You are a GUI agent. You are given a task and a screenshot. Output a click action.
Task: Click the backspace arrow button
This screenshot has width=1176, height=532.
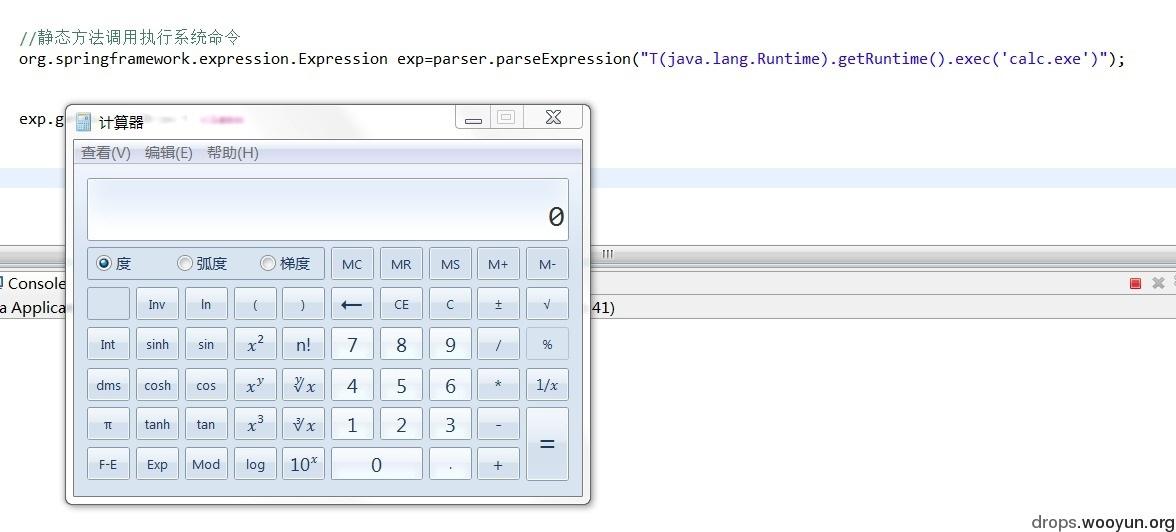click(352, 304)
